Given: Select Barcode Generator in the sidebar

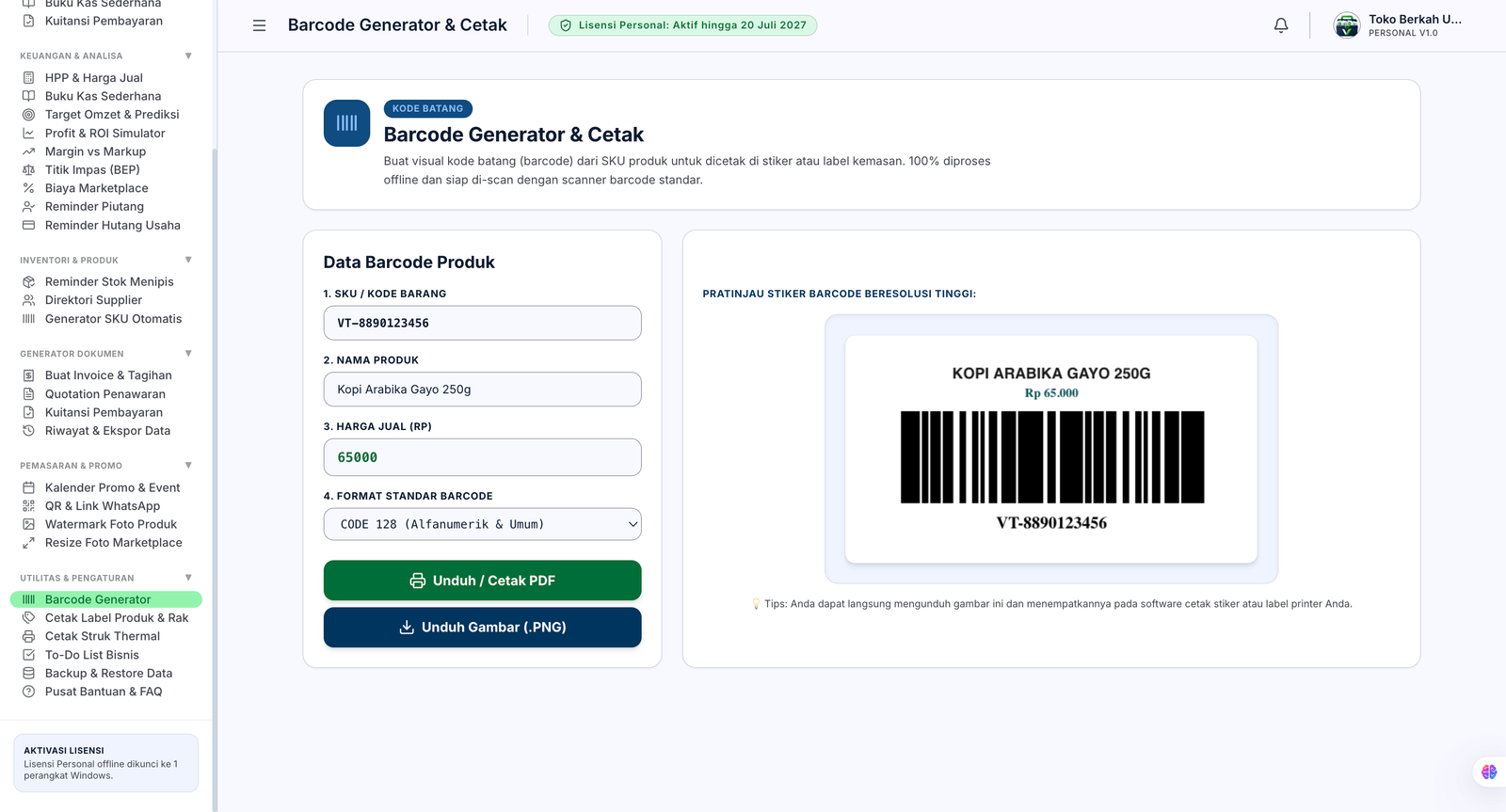Looking at the screenshot, I should coord(106,599).
